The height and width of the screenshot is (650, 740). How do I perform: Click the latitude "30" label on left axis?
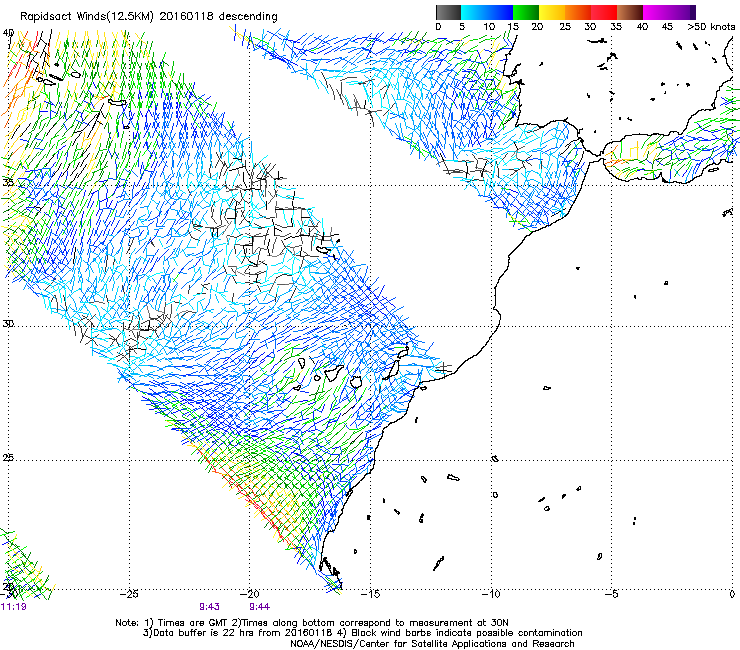coord(8,324)
